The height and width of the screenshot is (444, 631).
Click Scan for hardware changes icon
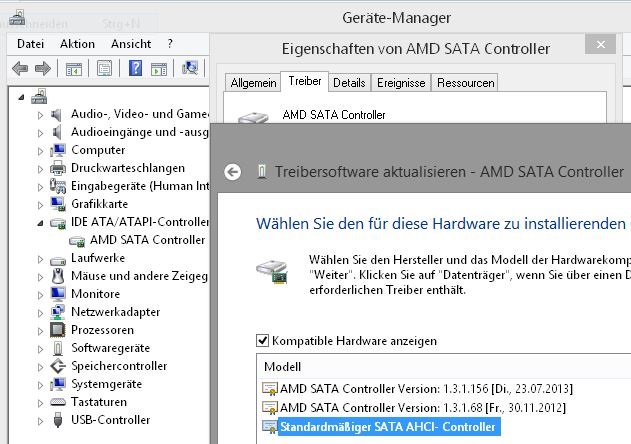(190, 68)
